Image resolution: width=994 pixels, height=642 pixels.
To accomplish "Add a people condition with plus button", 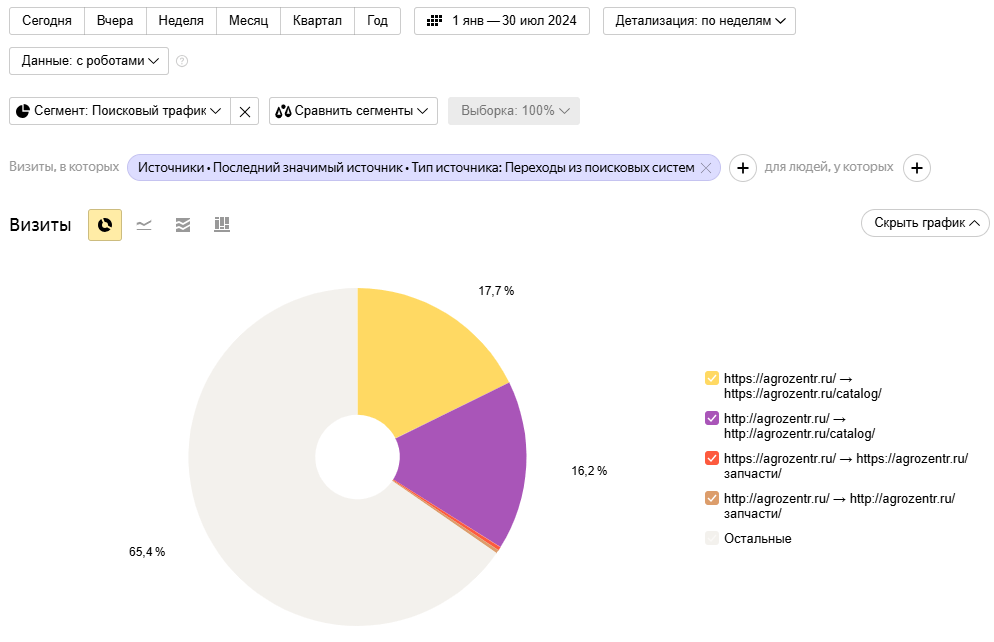I will [x=917, y=168].
